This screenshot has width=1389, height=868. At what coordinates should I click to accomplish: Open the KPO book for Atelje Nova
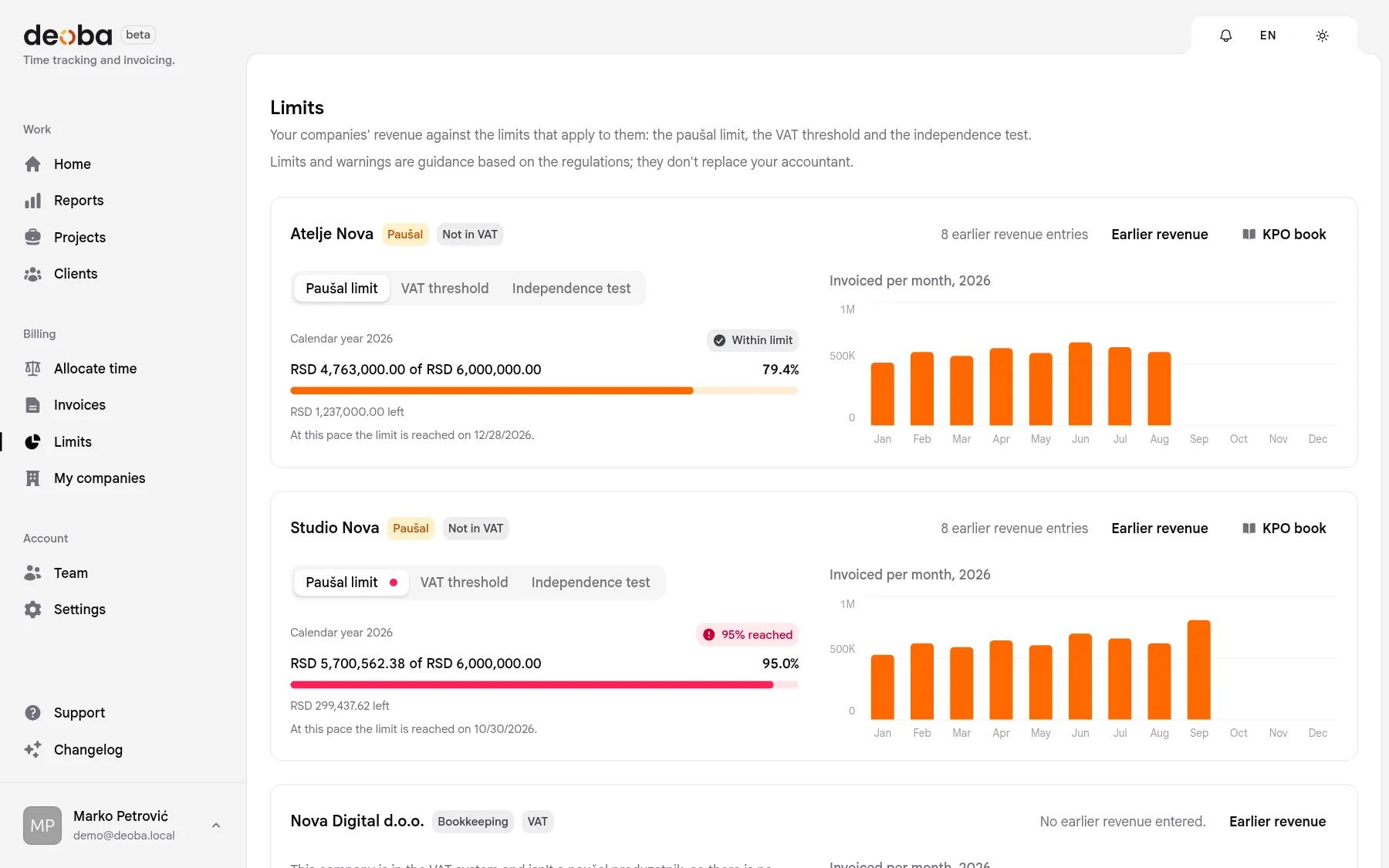[x=1284, y=235]
